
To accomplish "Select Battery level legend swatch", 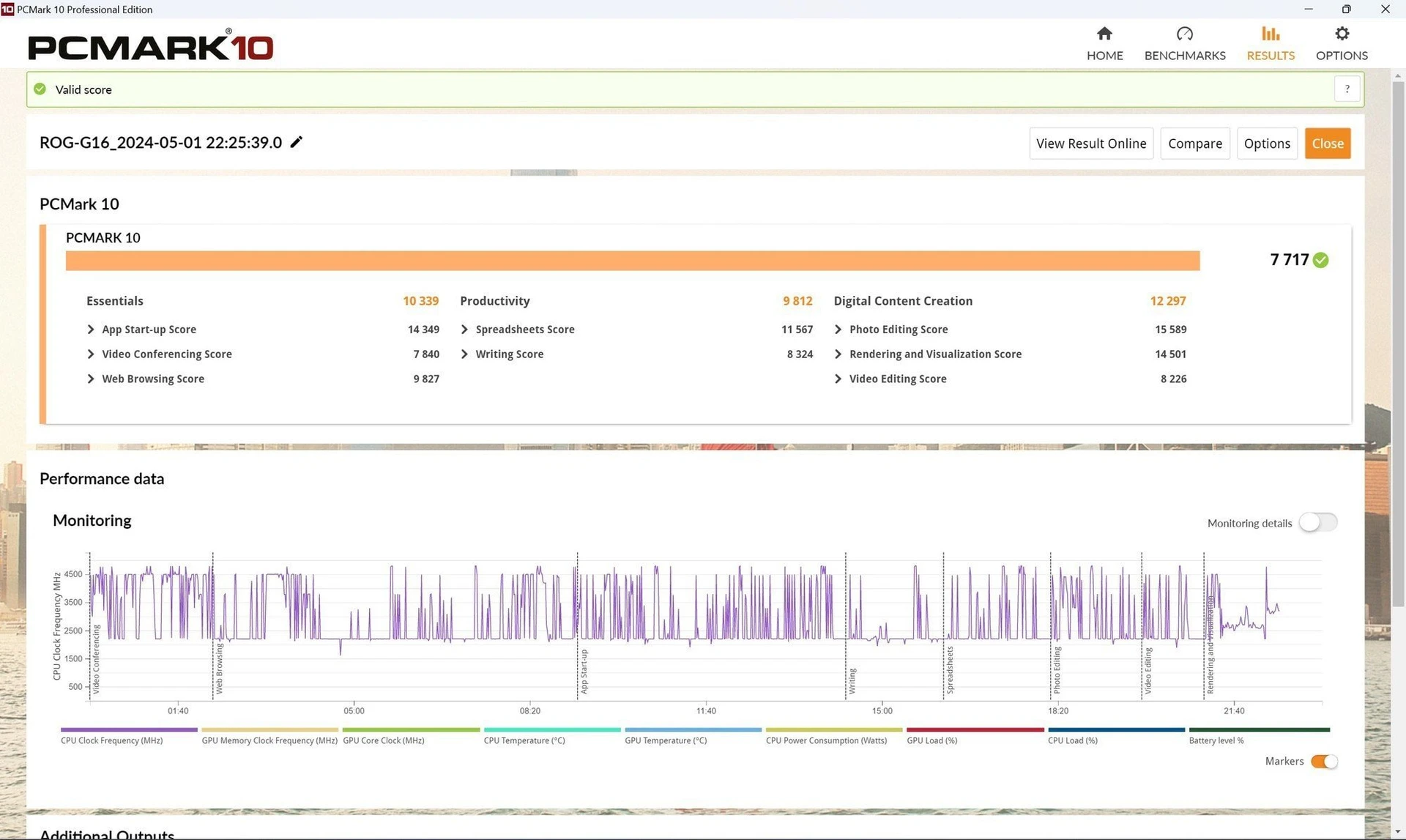I will (x=1260, y=729).
